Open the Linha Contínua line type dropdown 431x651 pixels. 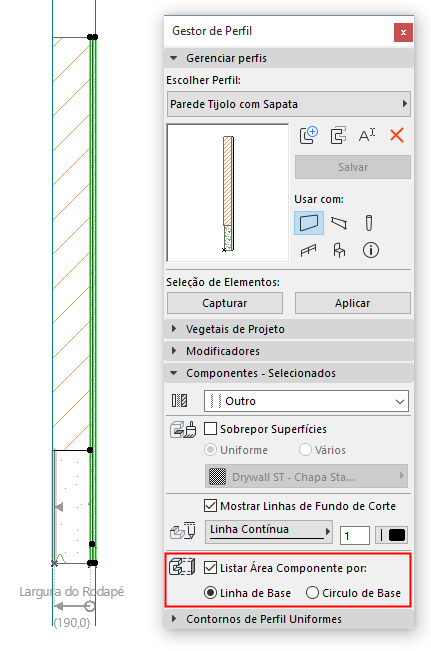point(269,532)
